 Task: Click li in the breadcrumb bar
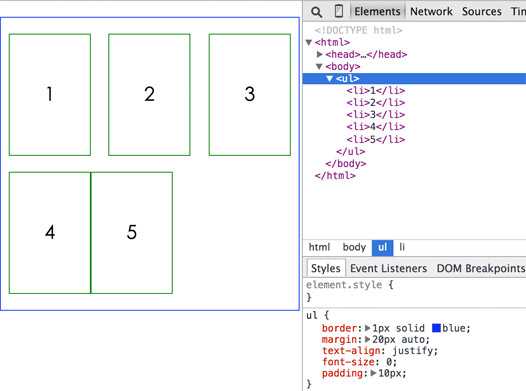pos(402,247)
